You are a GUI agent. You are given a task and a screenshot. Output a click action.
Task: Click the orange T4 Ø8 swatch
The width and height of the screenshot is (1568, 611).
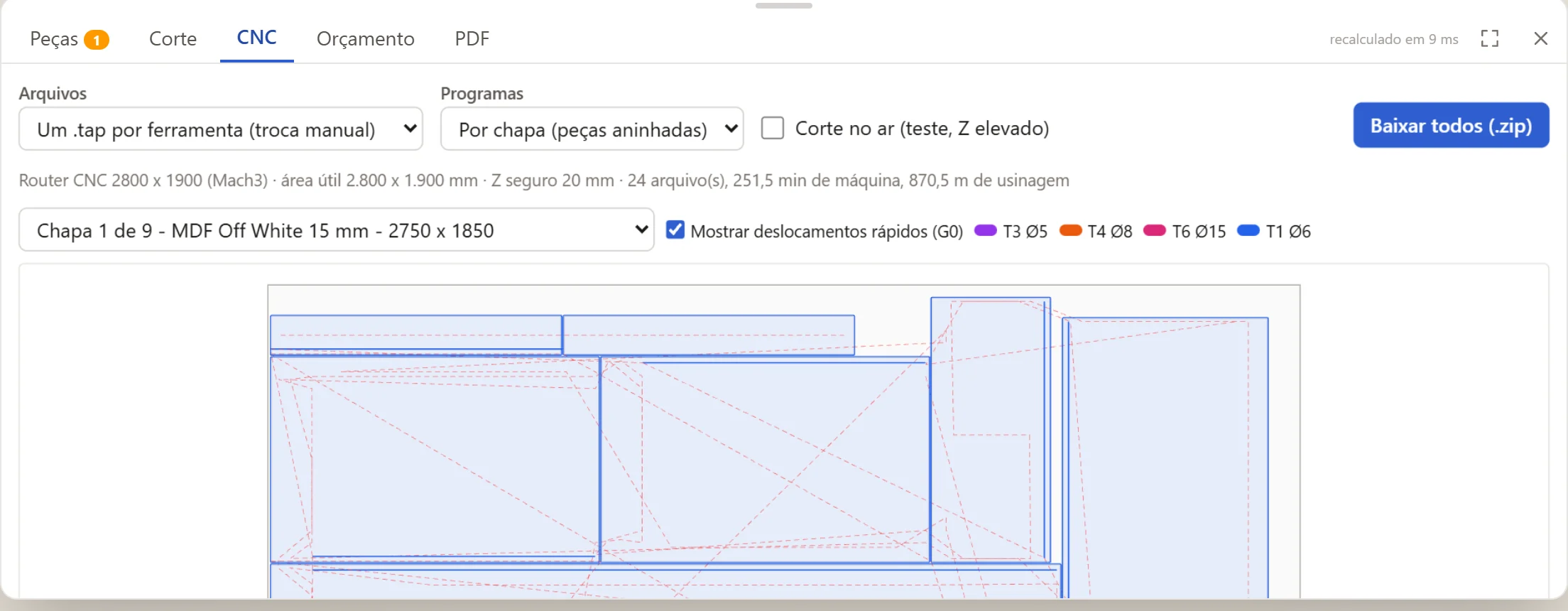tap(1070, 231)
